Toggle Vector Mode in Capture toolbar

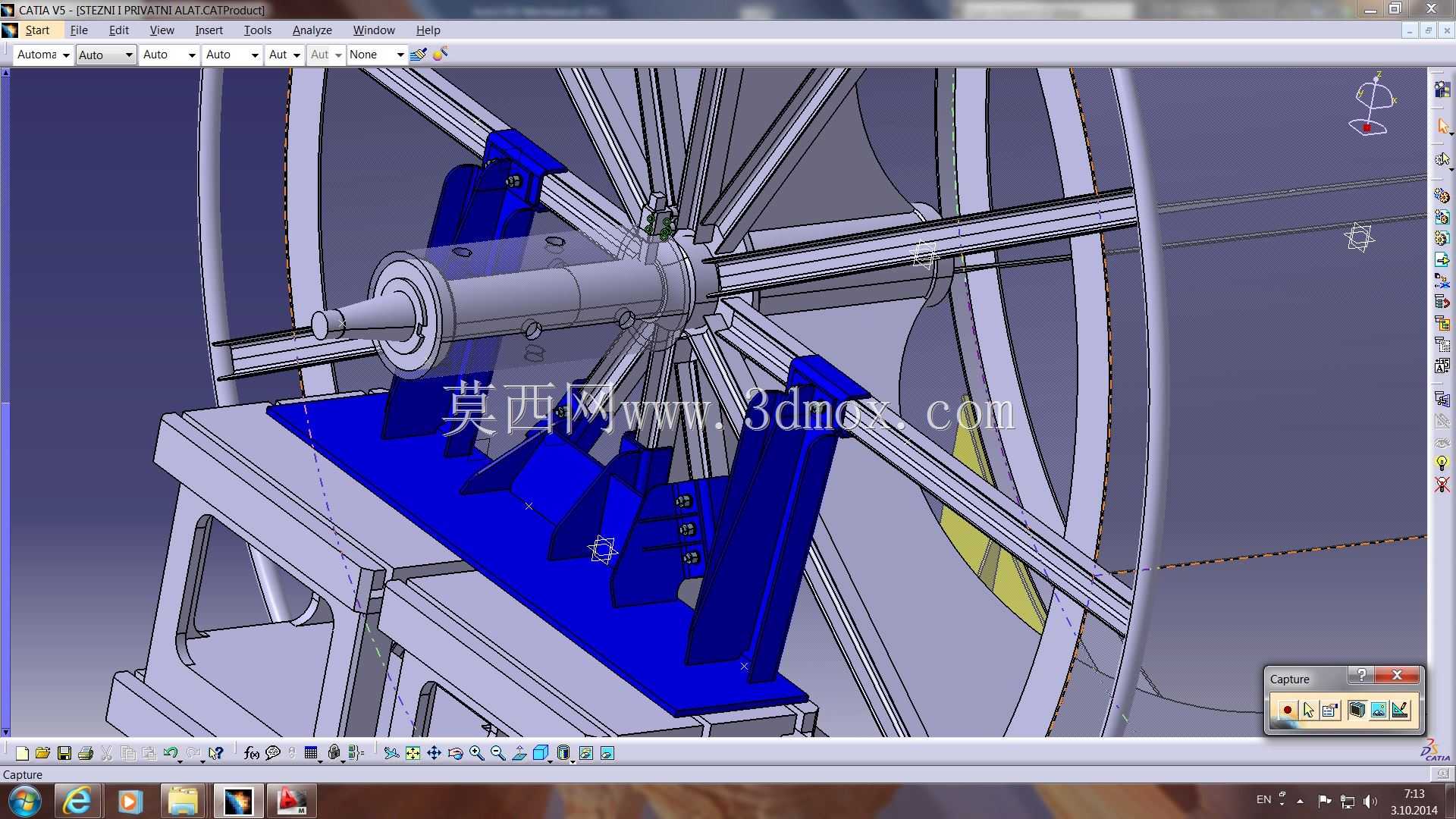click(x=1400, y=711)
